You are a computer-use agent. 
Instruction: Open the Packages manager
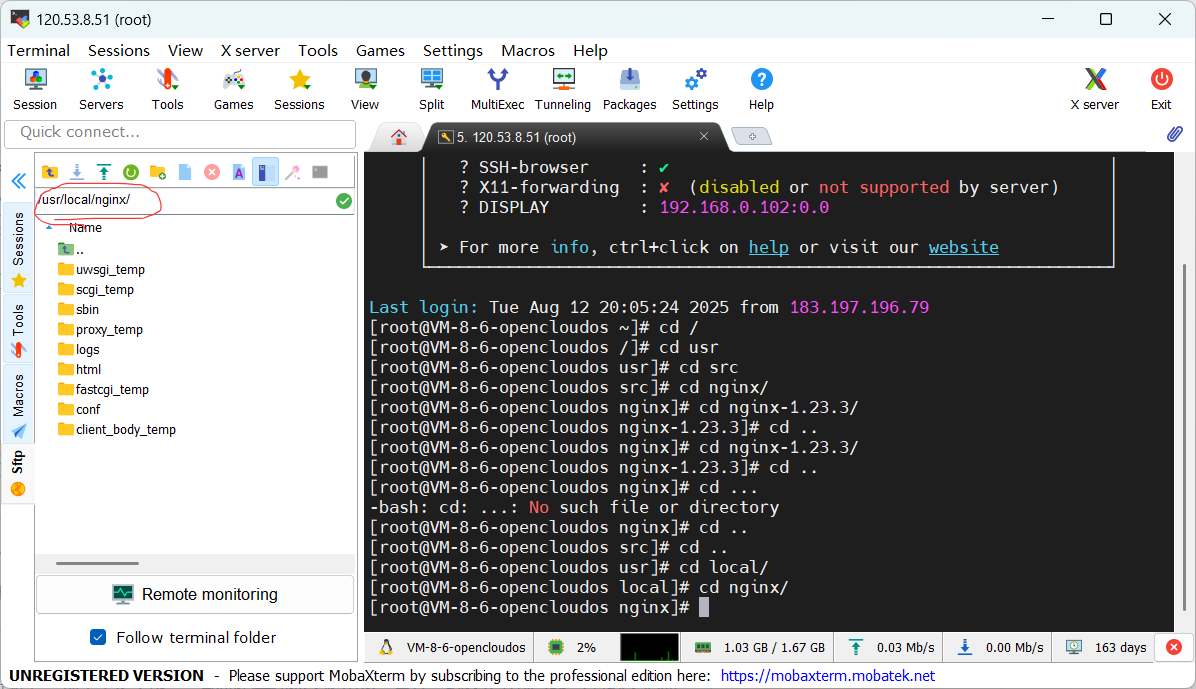pyautogui.click(x=629, y=89)
